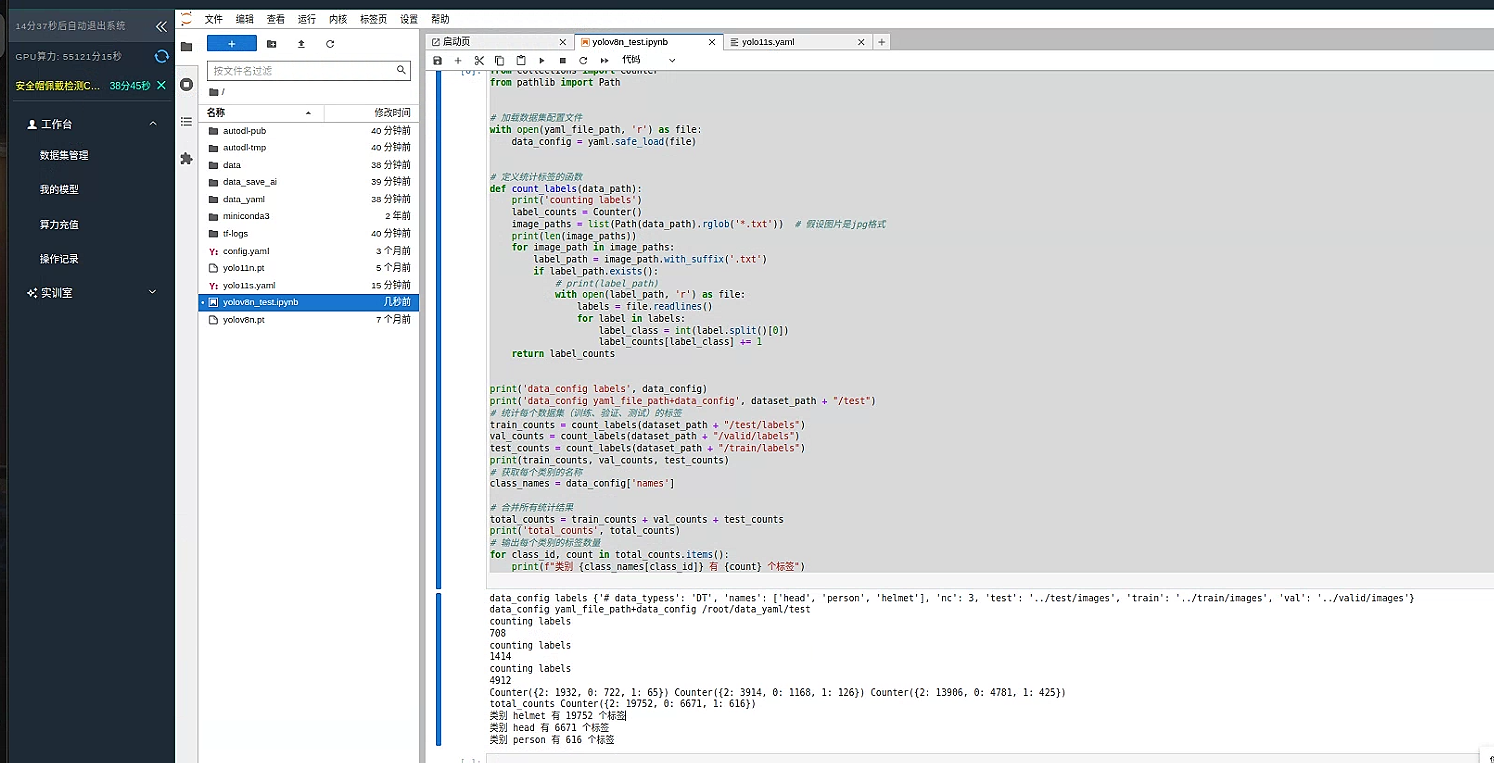Screen dimensions: 1494x763
Task: Cut the selected cell with scissors
Action: (479, 60)
